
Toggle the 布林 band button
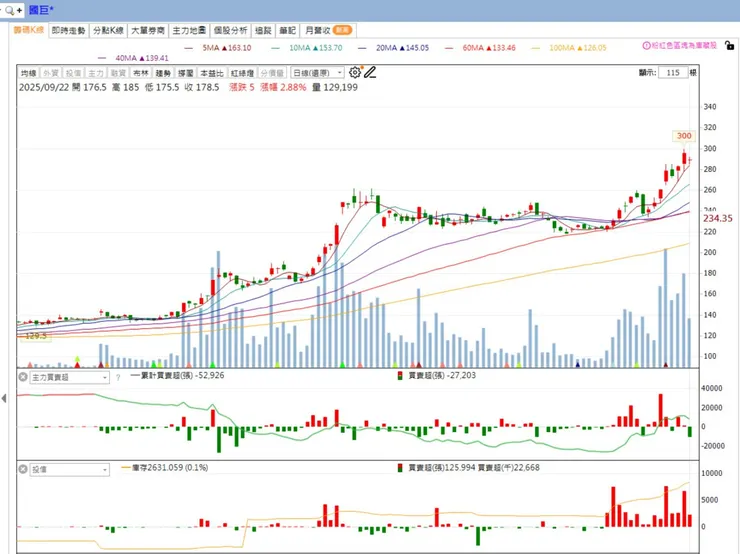[141, 73]
